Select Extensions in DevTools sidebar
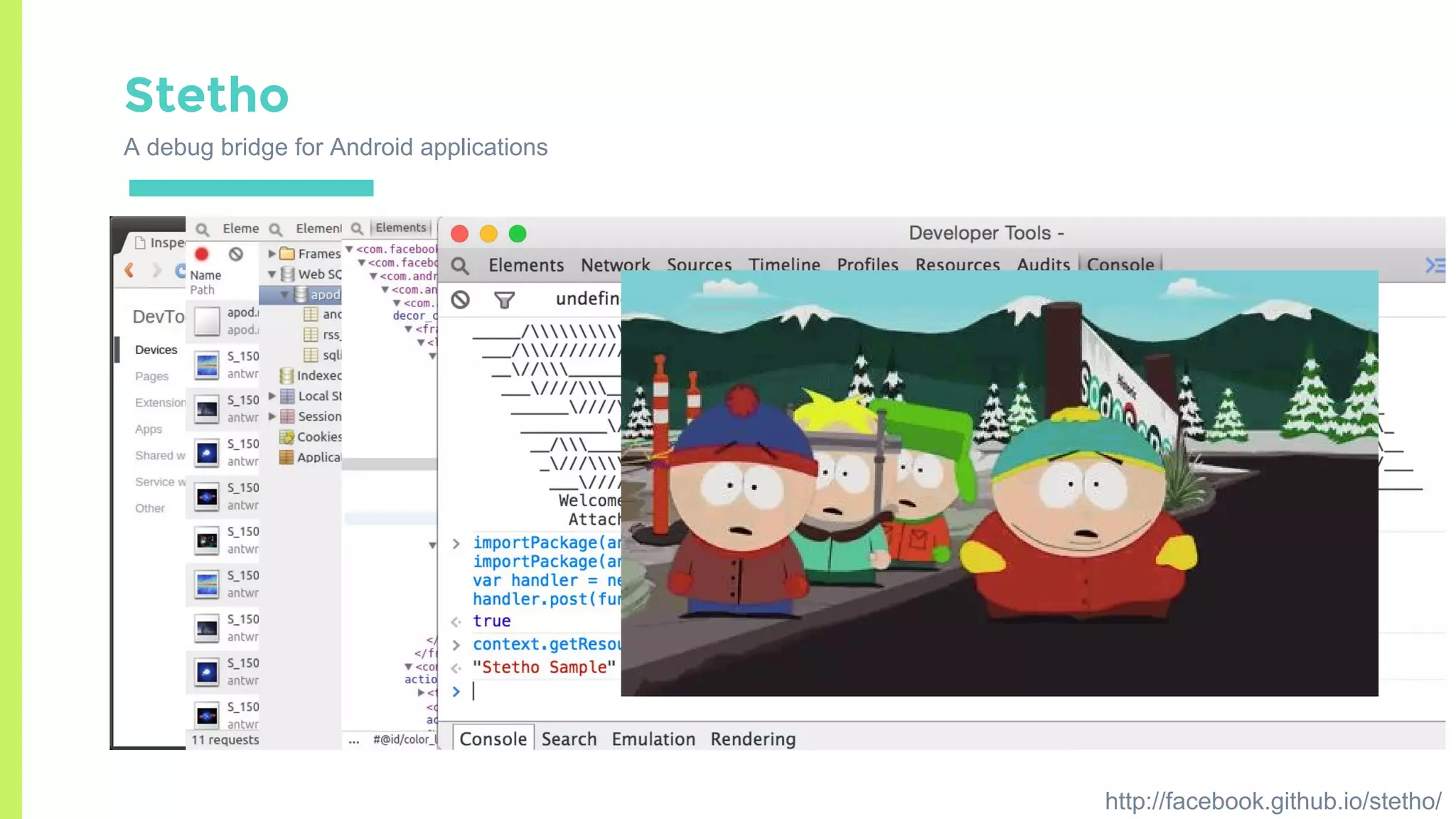The width and height of the screenshot is (1456, 819). pos(160,402)
